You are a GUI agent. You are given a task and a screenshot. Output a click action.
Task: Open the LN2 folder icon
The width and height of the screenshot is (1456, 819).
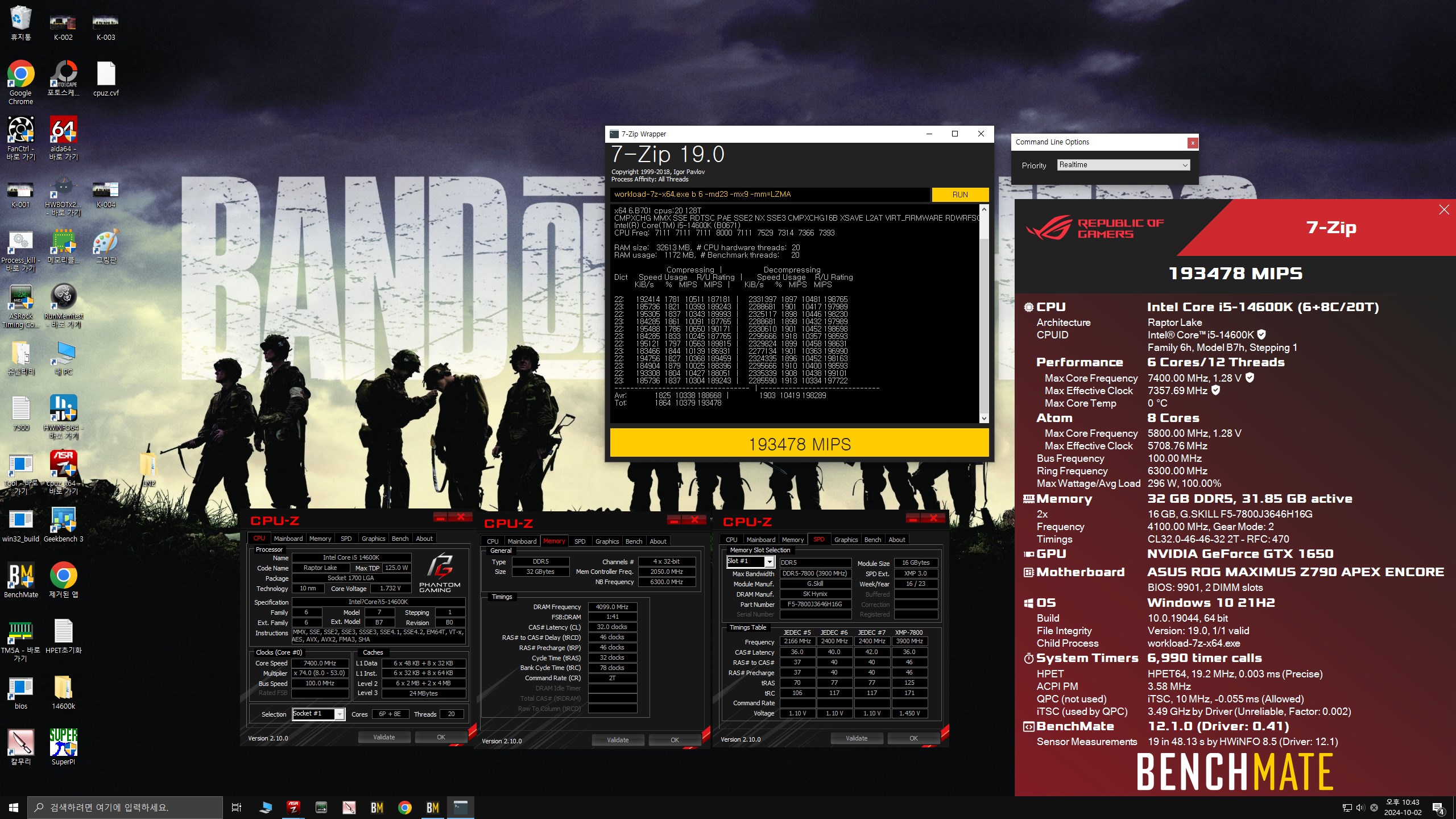(x=148, y=469)
